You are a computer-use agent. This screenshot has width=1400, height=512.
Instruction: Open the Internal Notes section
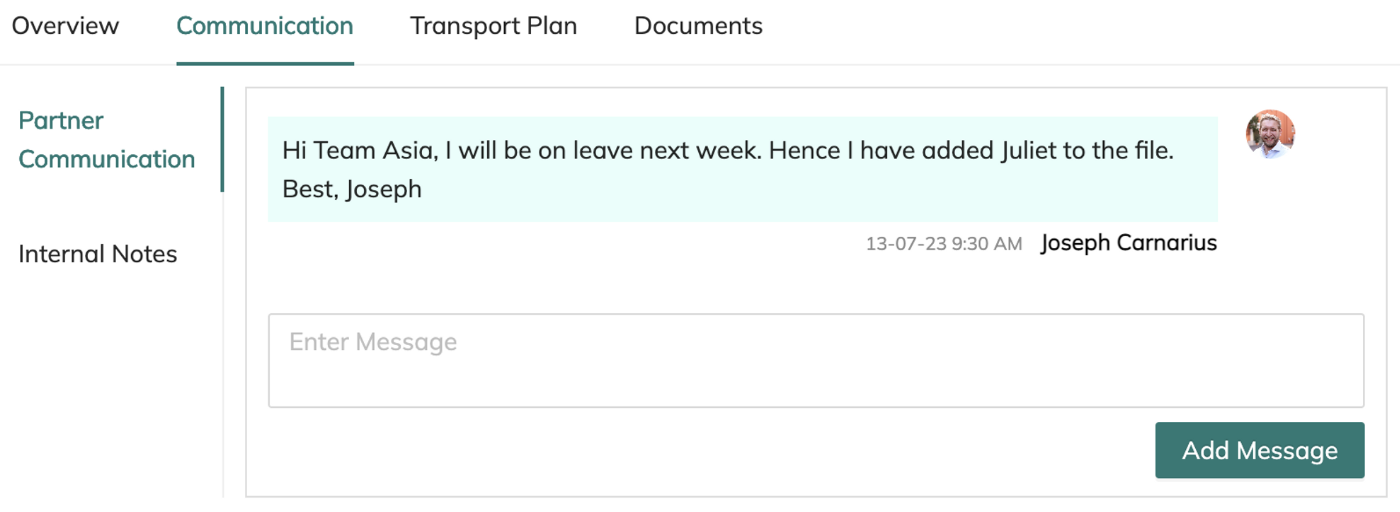point(98,254)
